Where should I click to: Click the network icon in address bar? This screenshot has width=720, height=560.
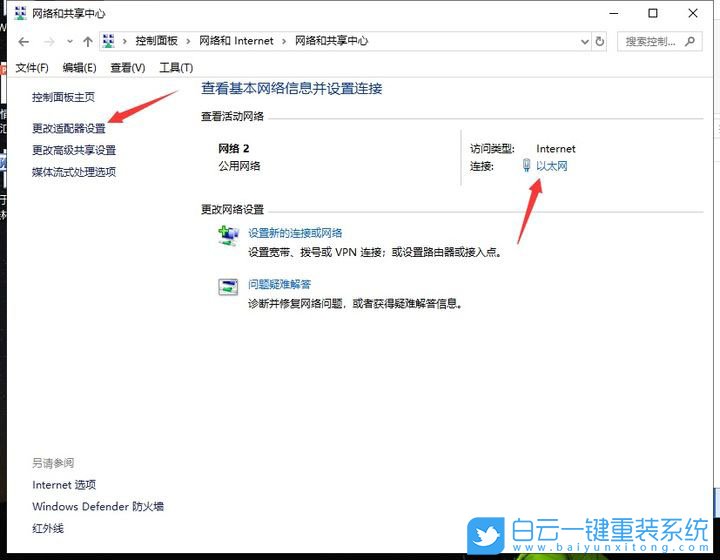pyautogui.click(x=108, y=41)
